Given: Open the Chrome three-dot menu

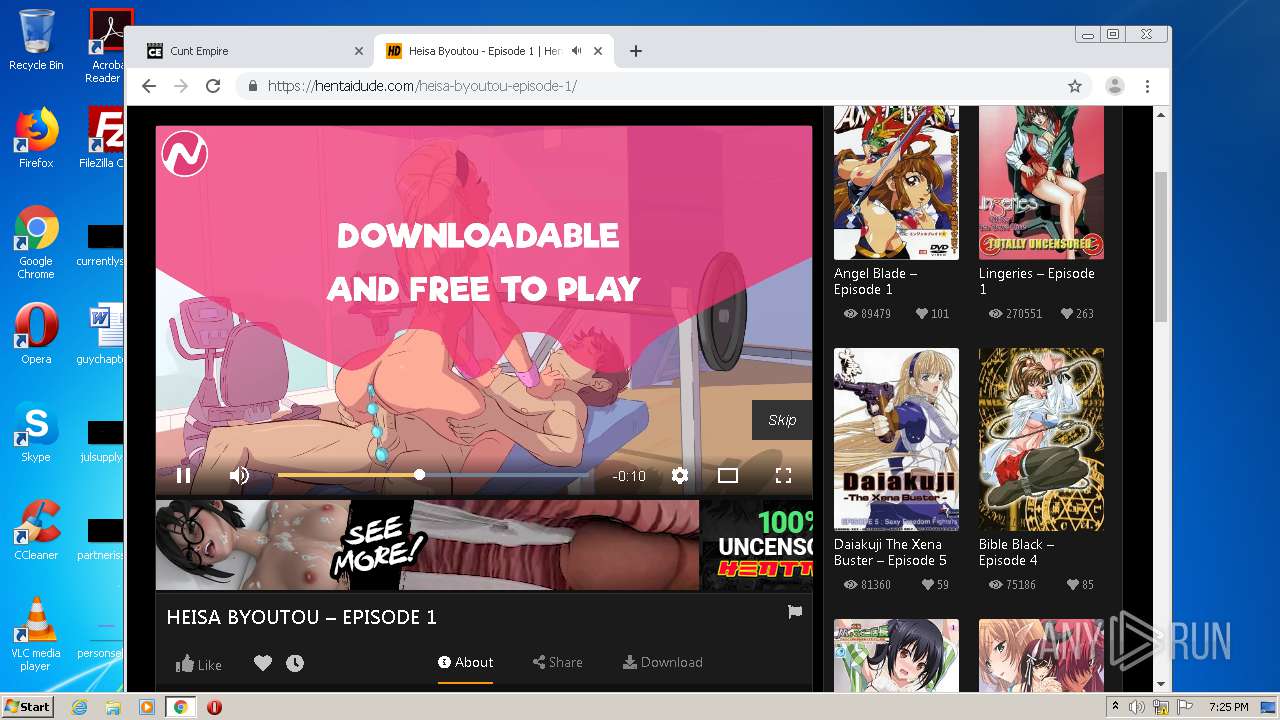Looking at the screenshot, I should click(1148, 86).
